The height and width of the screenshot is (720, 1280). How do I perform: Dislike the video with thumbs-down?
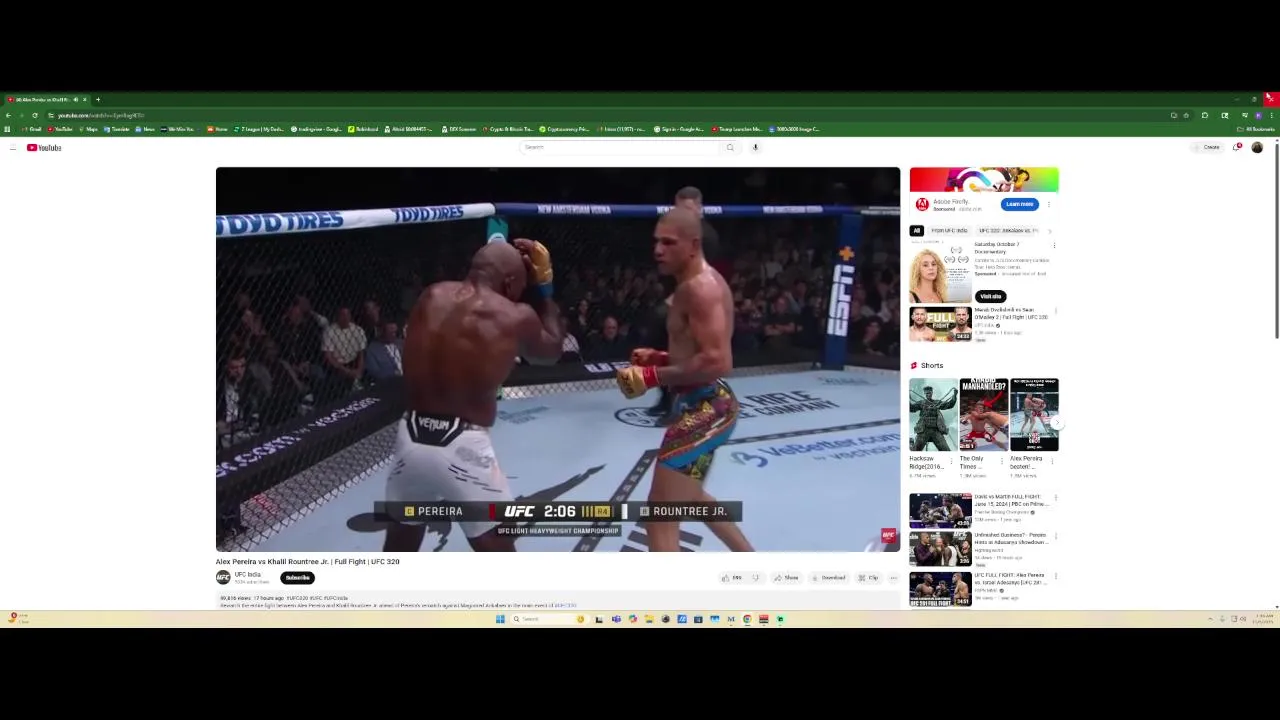(755, 578)
